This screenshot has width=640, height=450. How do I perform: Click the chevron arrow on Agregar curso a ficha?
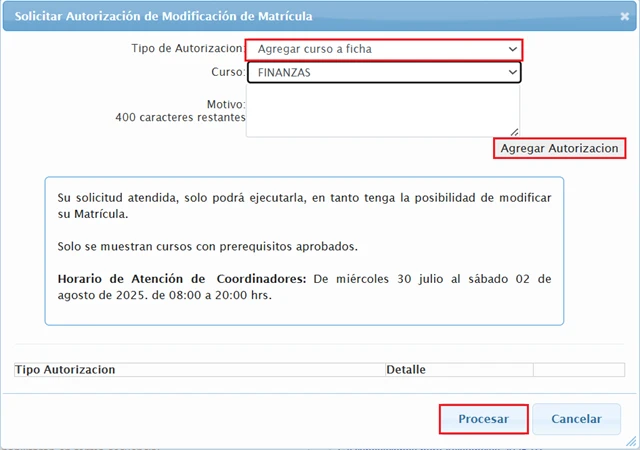pos(512,49)
